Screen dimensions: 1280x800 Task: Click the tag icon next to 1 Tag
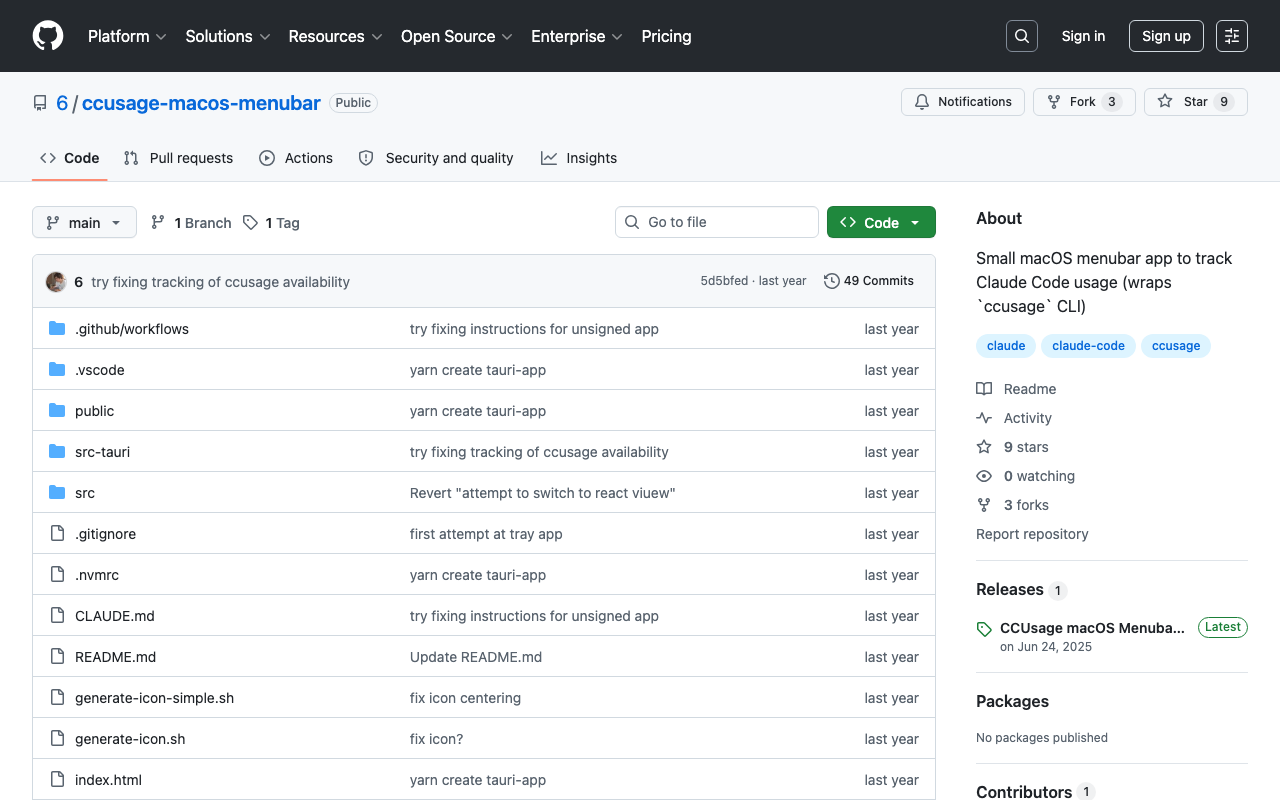pyautogui.click(x=250, y=223)
